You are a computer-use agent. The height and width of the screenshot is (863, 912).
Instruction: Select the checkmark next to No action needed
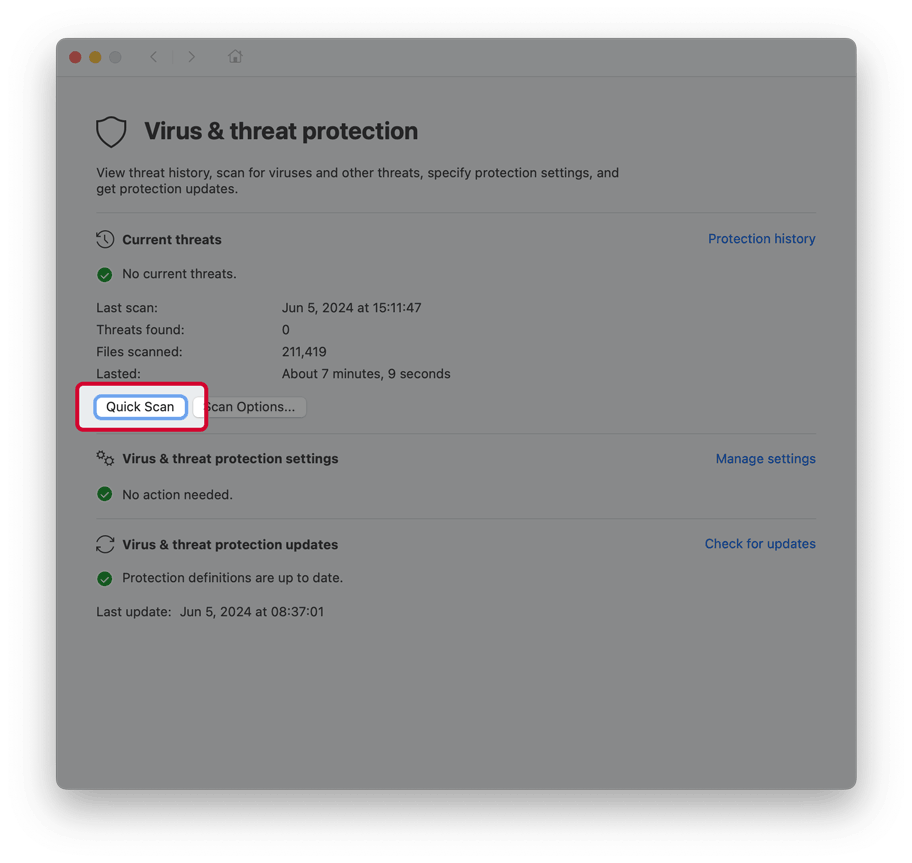[105, 494]
